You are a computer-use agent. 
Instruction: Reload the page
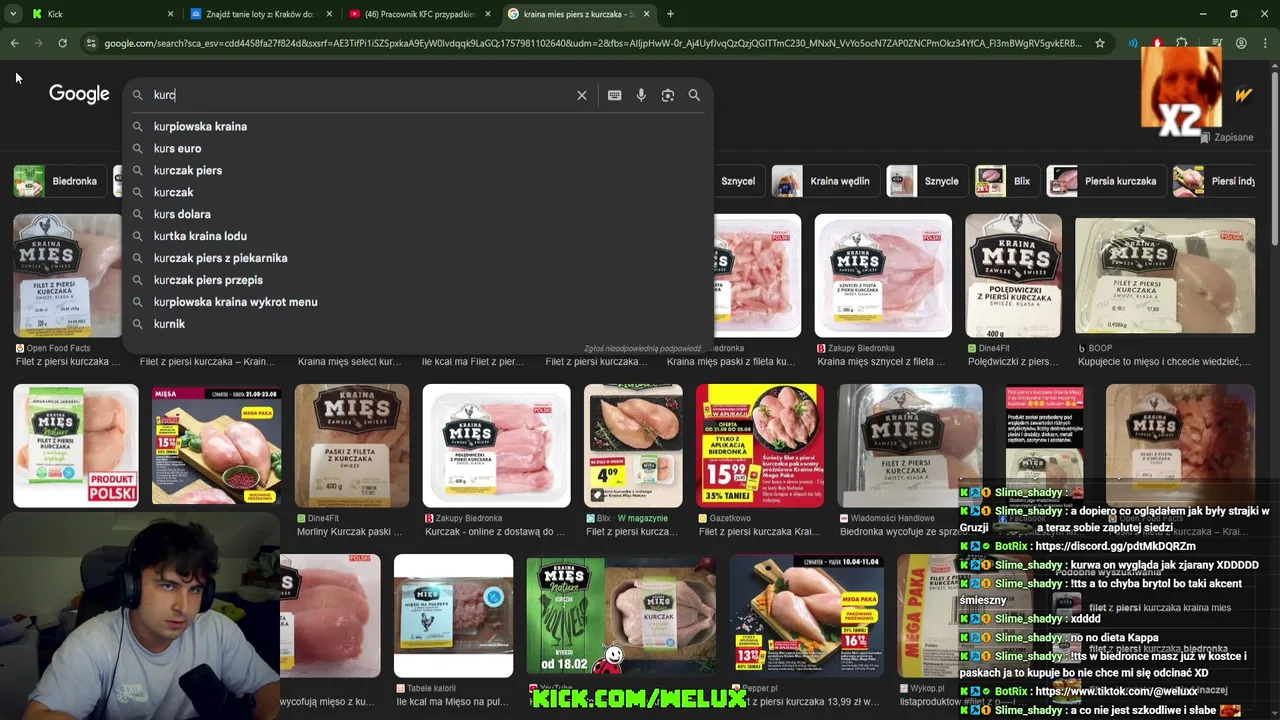[x=62, y=43]
